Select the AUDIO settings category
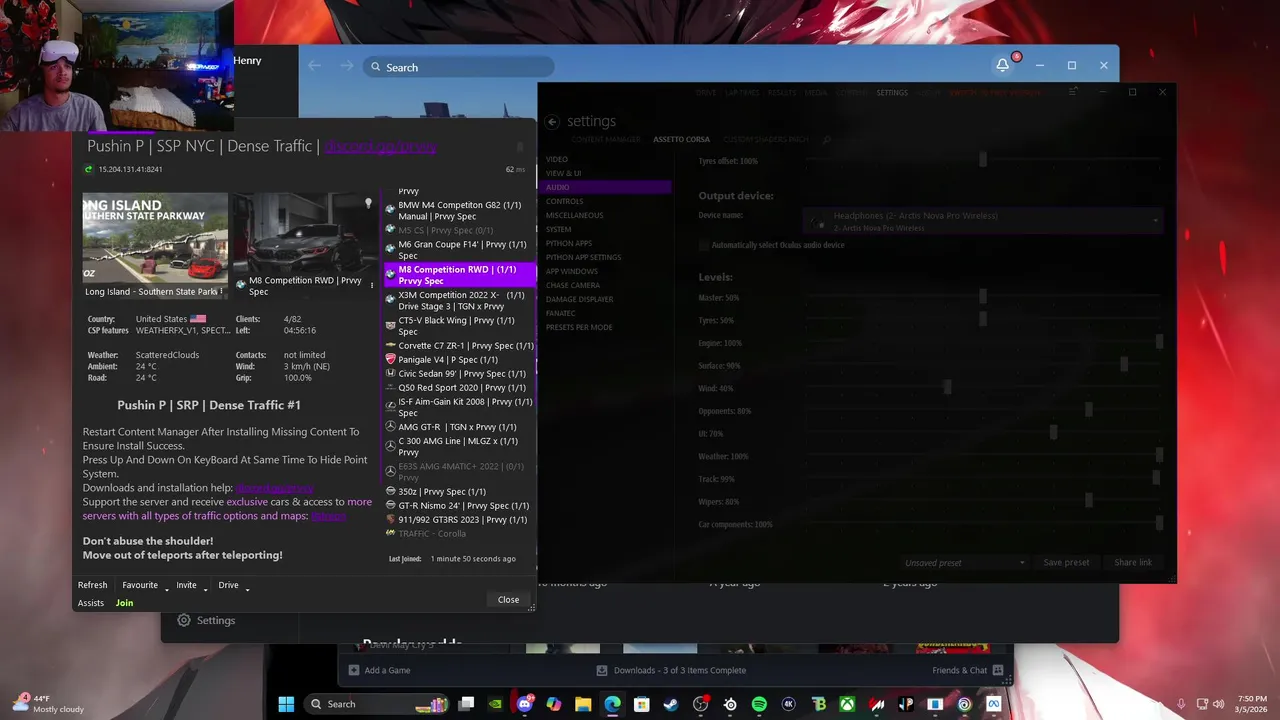The height and width of the screenshot is (720, 1280). [606, 187]
